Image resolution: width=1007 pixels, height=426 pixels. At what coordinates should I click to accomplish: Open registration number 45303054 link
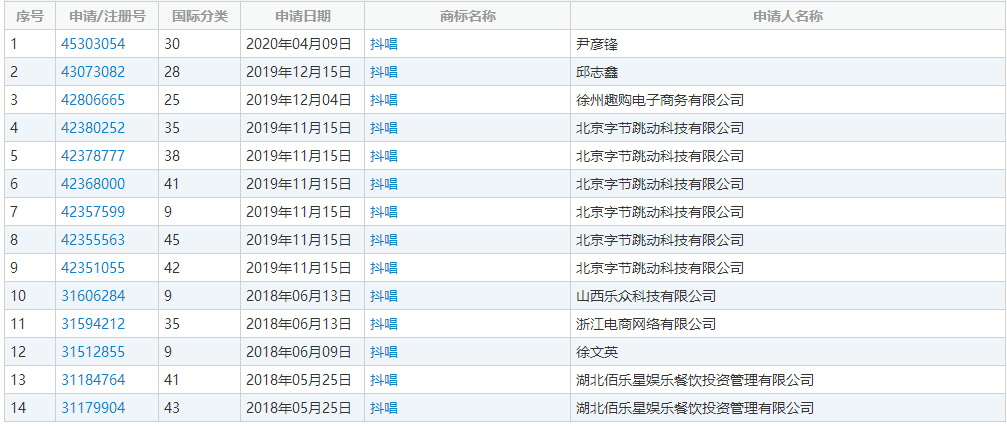click(x=93, y=44)
